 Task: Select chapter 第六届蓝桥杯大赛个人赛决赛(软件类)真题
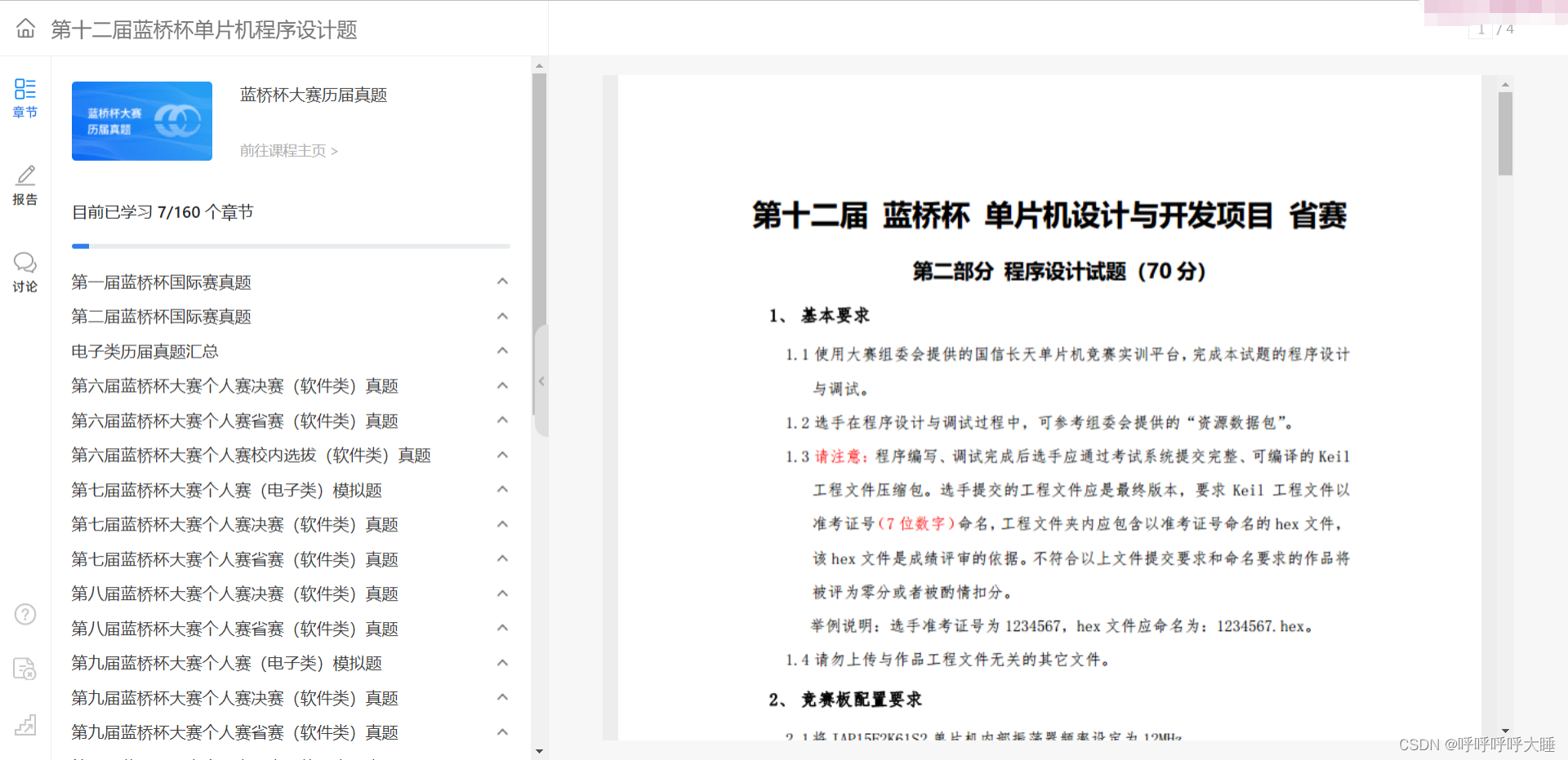pos(235,386)
